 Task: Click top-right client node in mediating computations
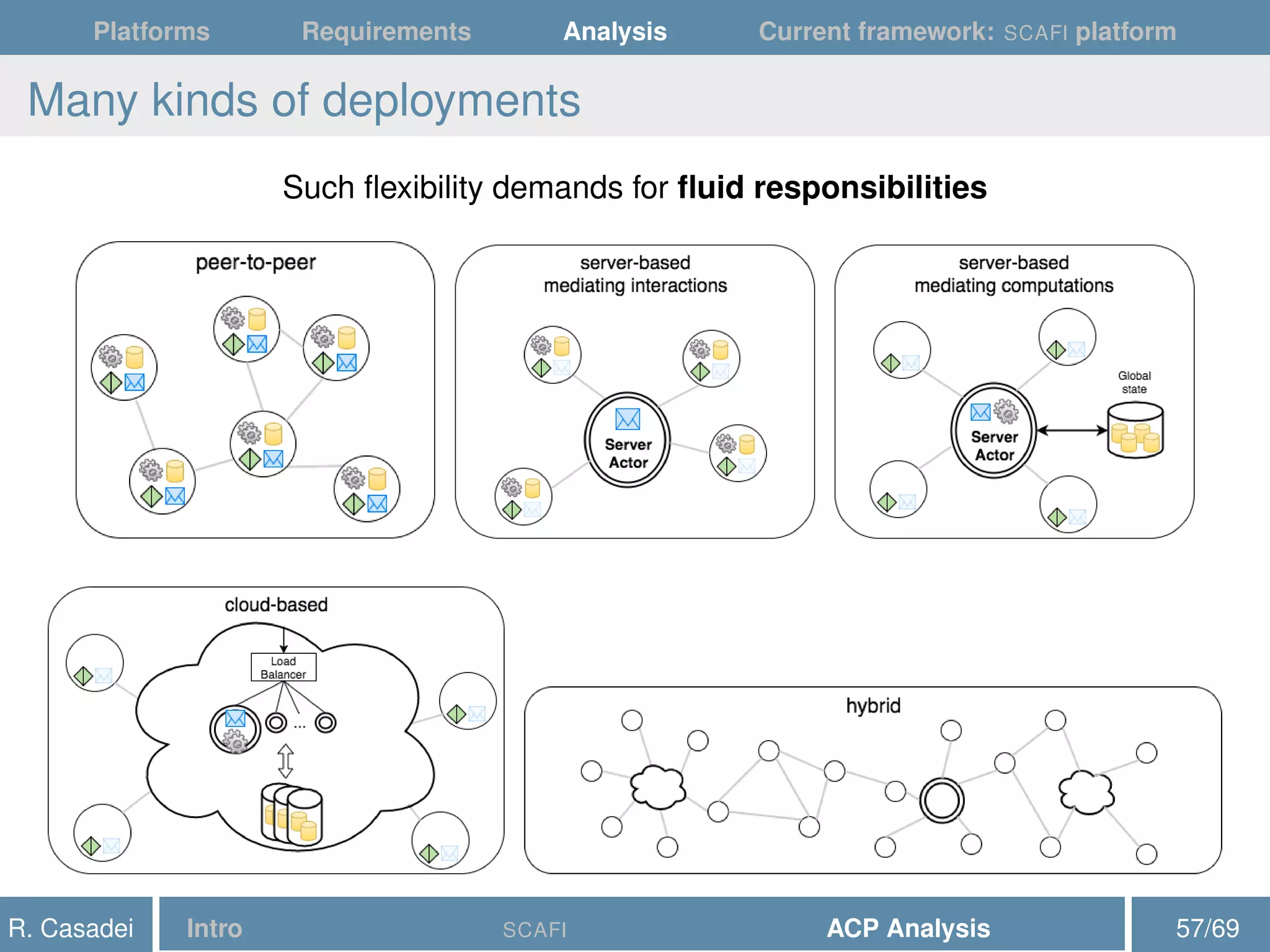point(1067,337)
